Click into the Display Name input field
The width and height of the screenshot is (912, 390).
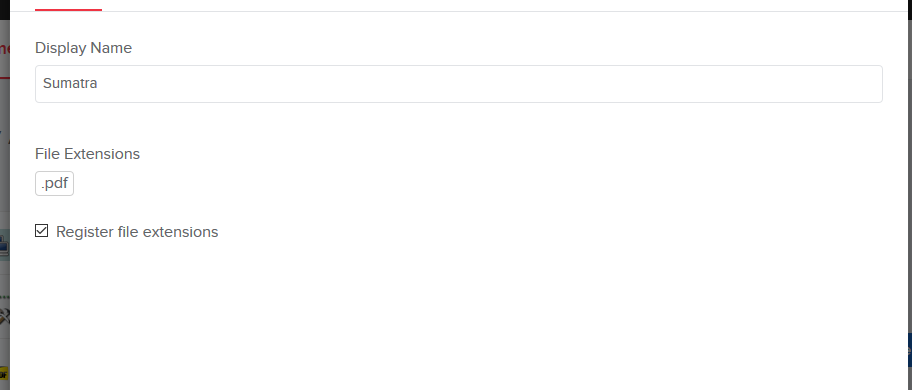(x=458, y=84)
